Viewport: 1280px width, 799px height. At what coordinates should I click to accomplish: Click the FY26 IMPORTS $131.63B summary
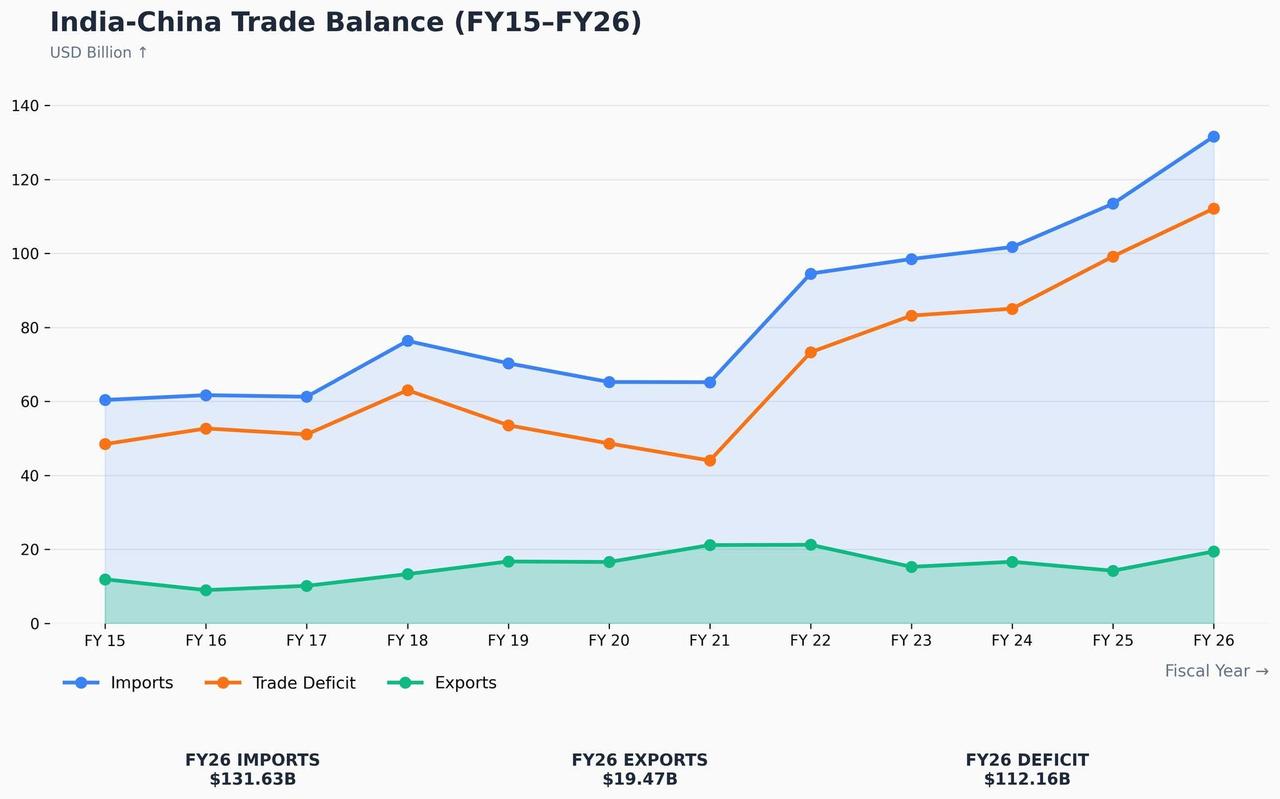[x=253, y=769]
